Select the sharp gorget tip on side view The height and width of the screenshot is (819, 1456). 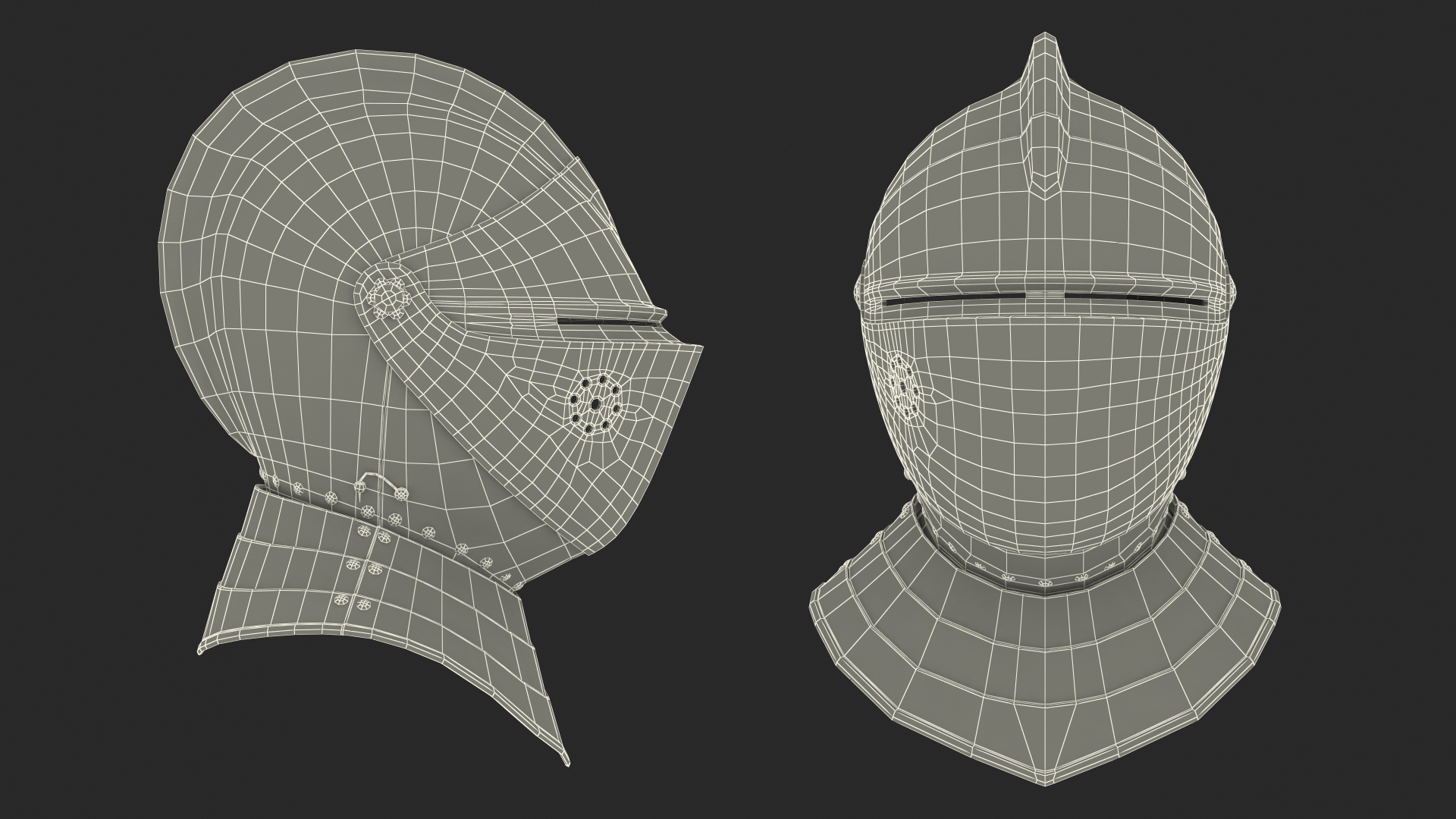(x=564, y=761)
